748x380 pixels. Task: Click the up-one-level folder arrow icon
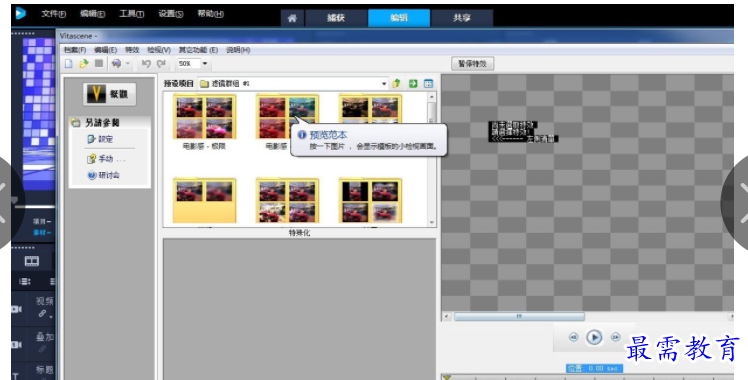click(396, 83)
